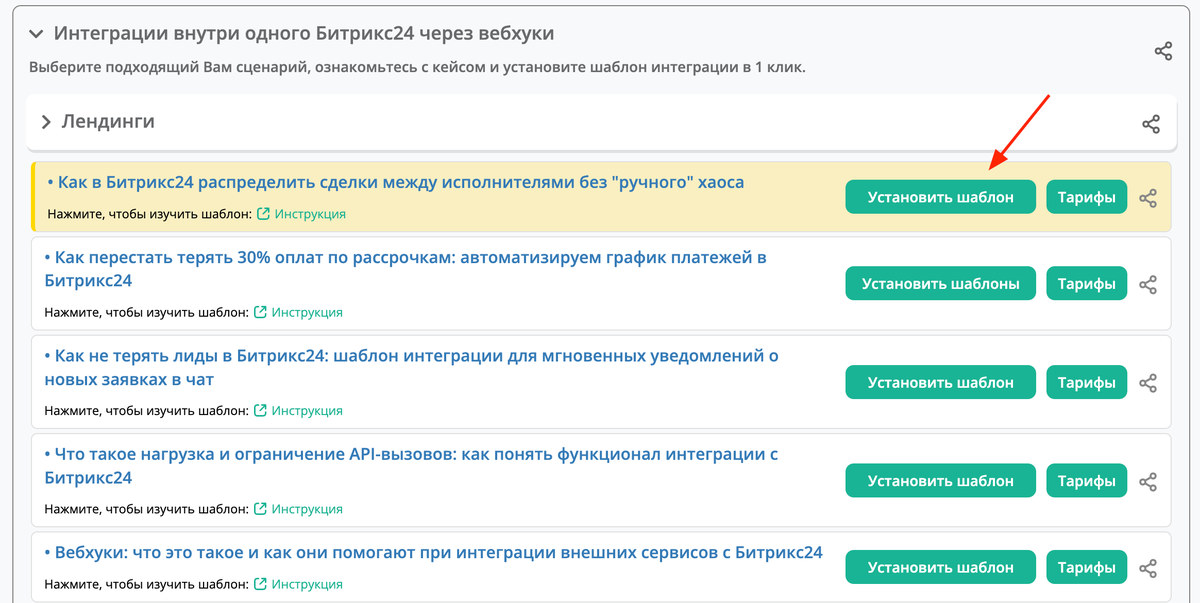
Task: Open Инструкция link under 'Вебхуки: что это такое'
Action: point(298,584)
